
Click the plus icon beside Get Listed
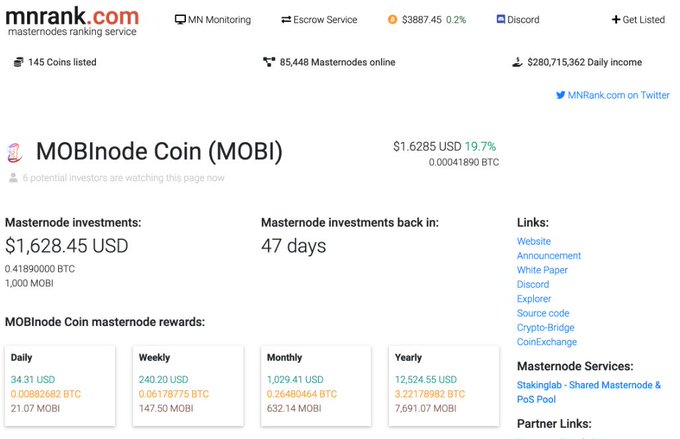coord(616,20)
